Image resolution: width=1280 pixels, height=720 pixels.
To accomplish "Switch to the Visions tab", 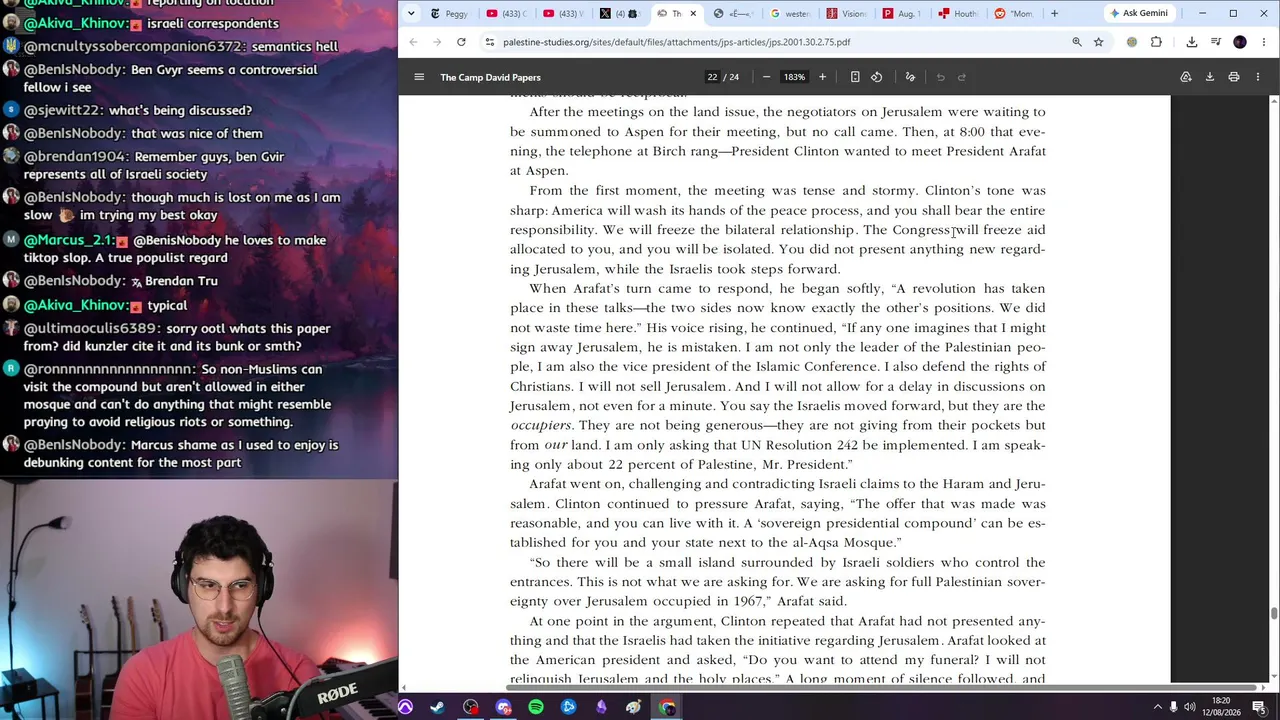I will pos(848,14).
